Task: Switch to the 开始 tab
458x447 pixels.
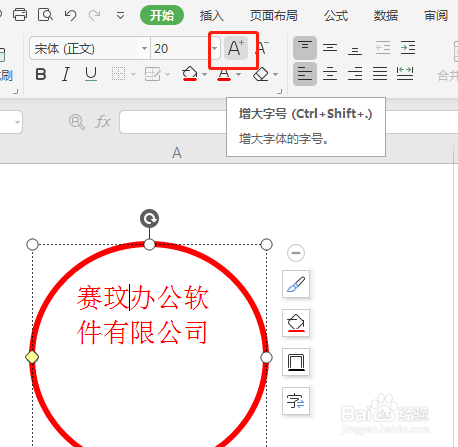Action: pyautogui.click(x=162, y=15)
